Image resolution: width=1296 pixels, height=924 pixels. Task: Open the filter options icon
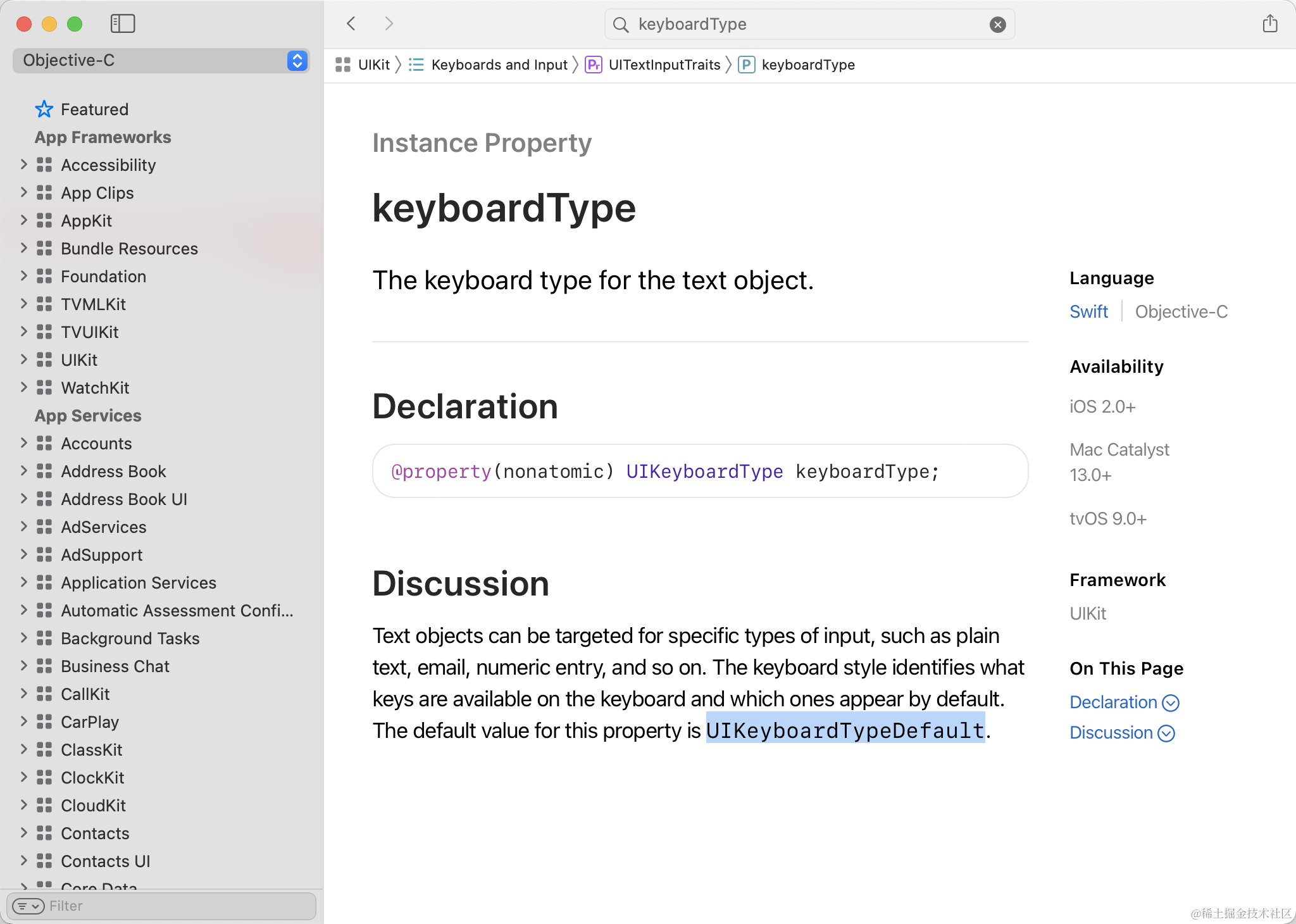click(28, 906)
